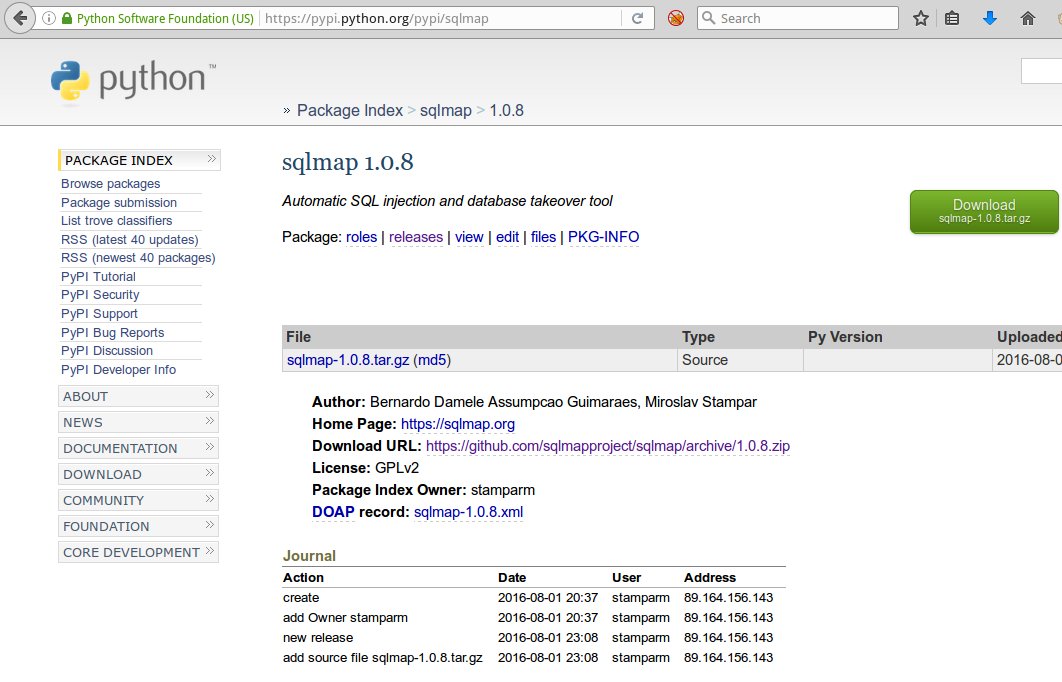Select the 'new release' journal row
This screenshot has height=682, width=1062.
534,638
